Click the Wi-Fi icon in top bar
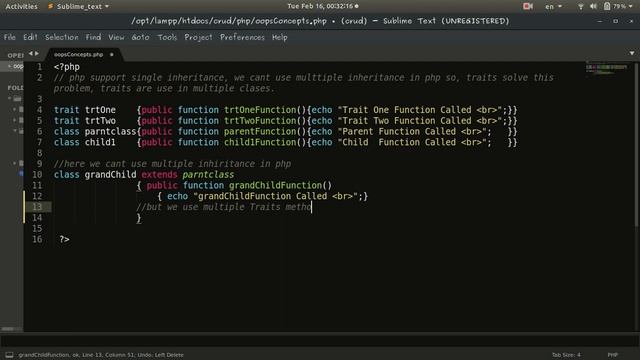The width and height of the screenshot is (640, 360). coord(580,6)
